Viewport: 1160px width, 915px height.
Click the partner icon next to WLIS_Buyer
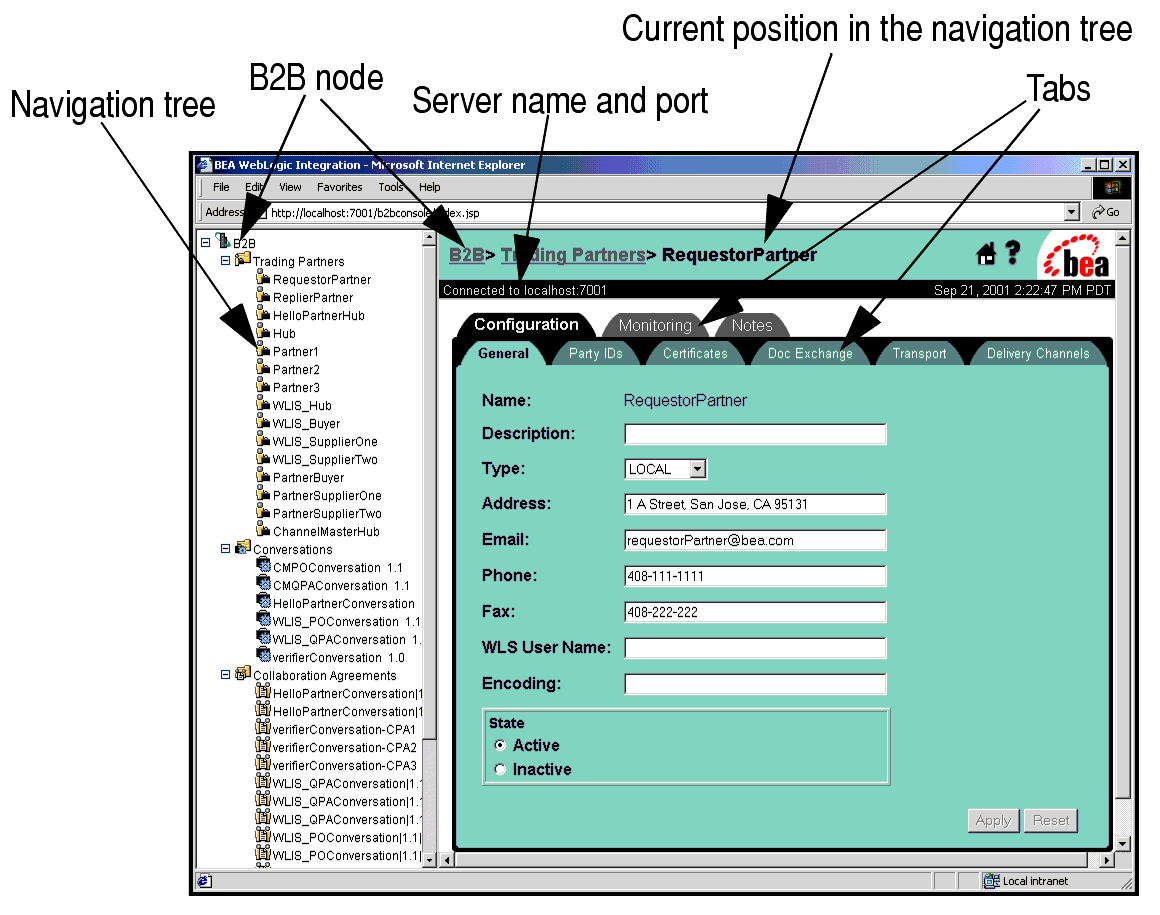pos(263,422)
